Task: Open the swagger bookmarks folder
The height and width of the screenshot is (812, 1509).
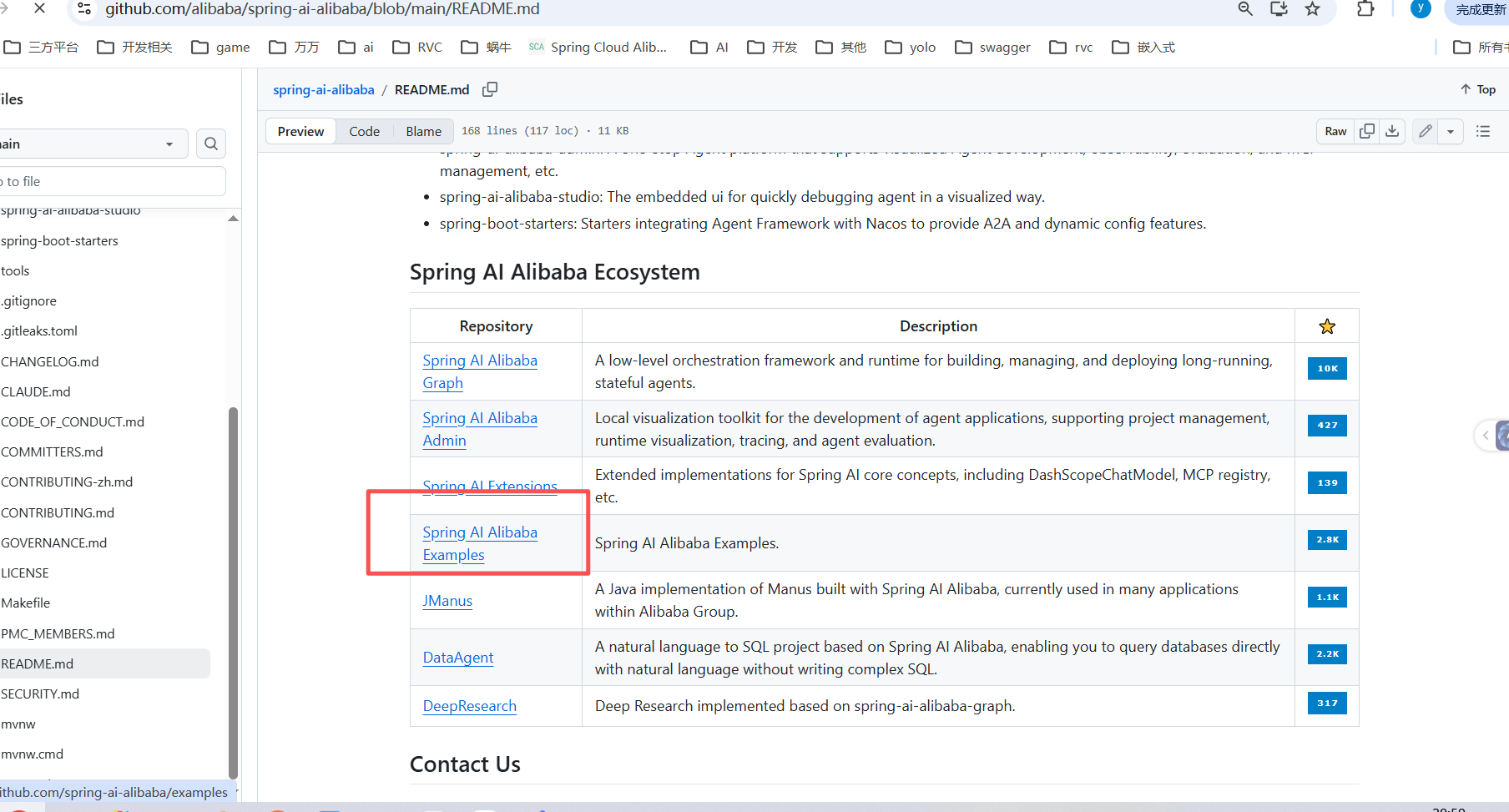Action: (992, 48)
